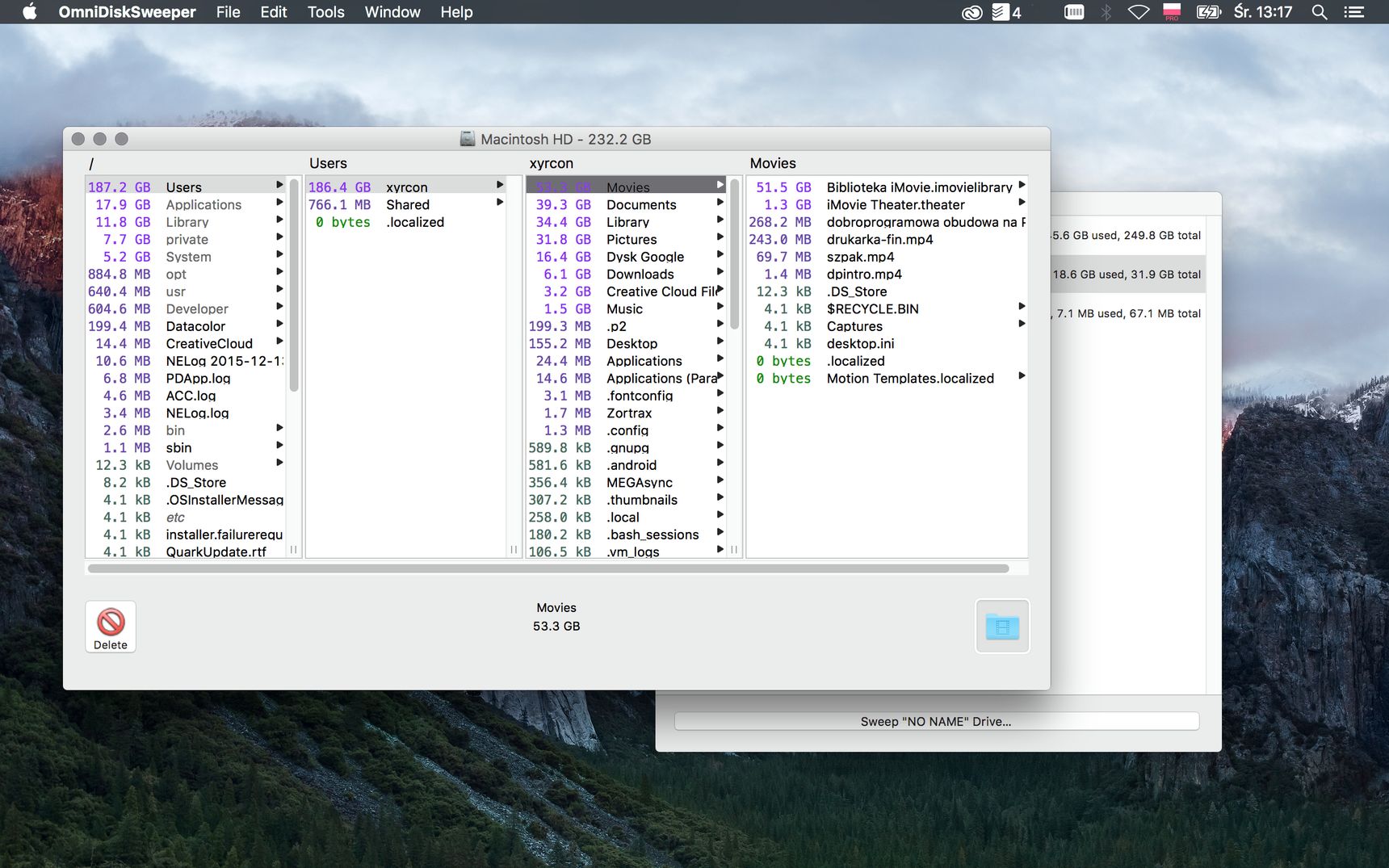The image size is (1389, 868).
Task: Expand the Captures folder arrow
Action: point(1022,324)
